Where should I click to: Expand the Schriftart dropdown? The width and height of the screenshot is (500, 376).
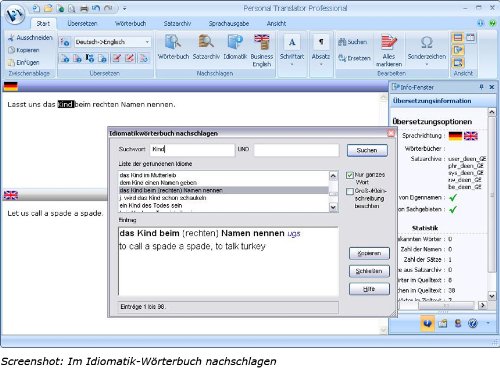[x=292, y=64]
